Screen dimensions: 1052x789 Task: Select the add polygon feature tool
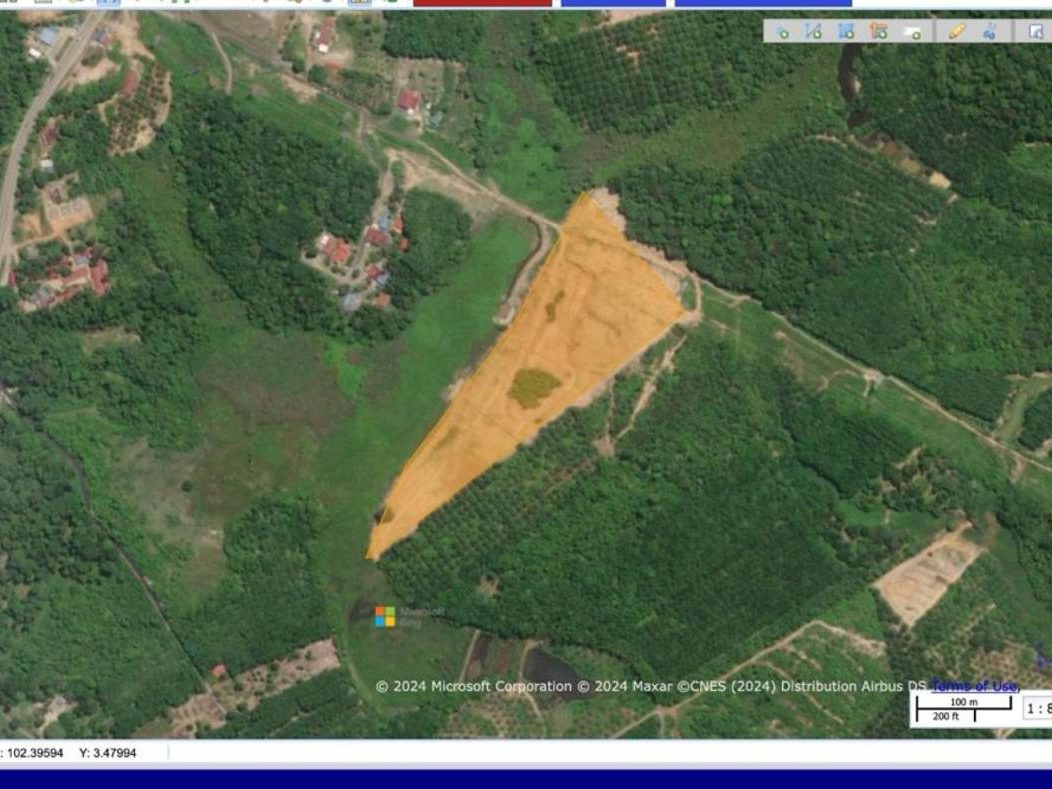(847, 32)
